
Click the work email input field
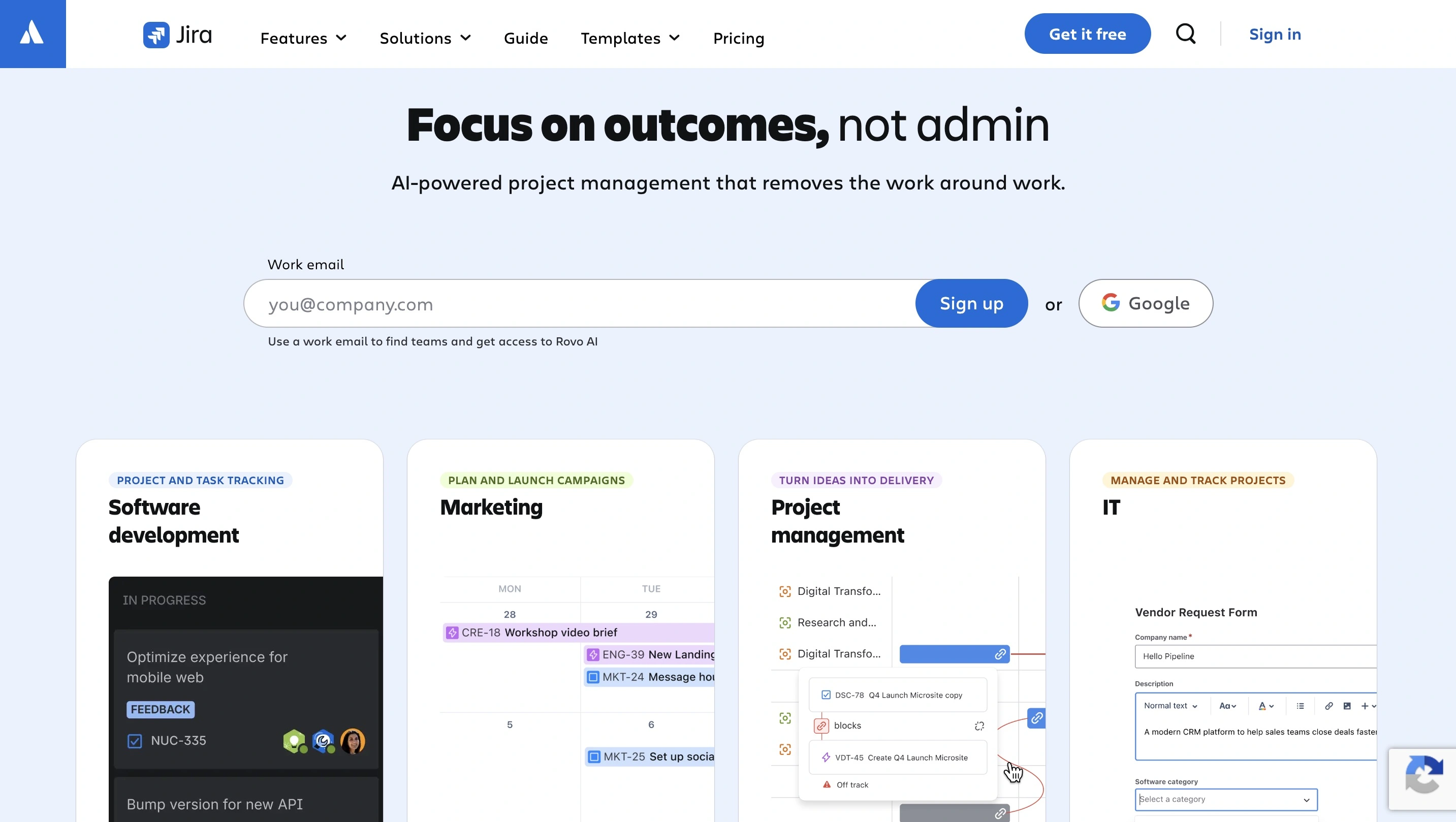click(x=509, y=303)
